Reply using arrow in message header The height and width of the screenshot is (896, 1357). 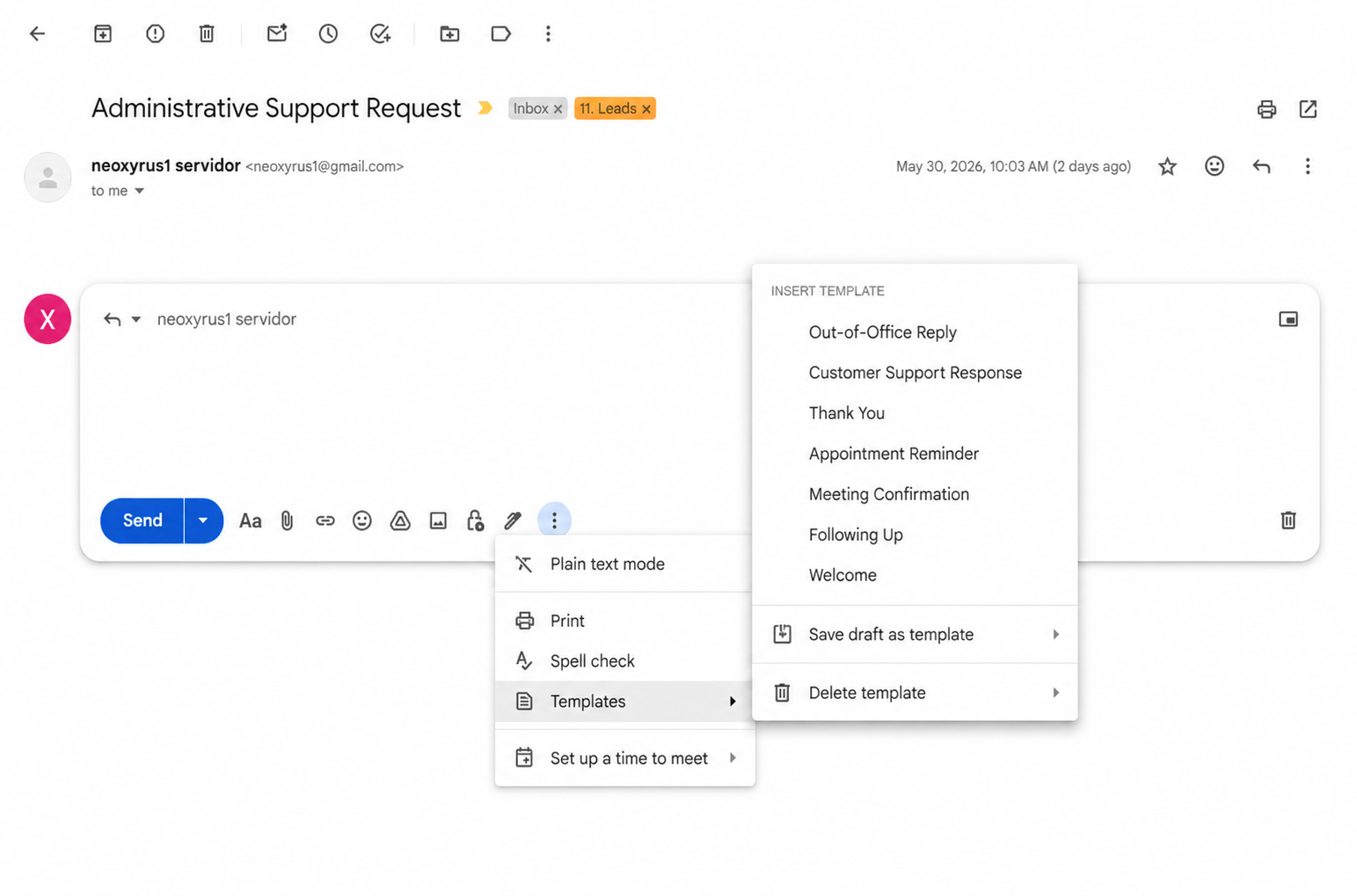point(1261,166)
